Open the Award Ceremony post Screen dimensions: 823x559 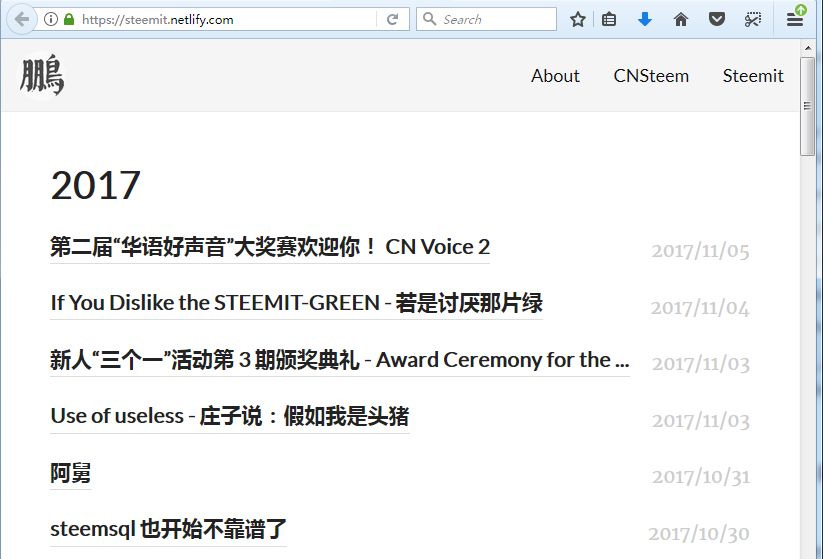340,360
